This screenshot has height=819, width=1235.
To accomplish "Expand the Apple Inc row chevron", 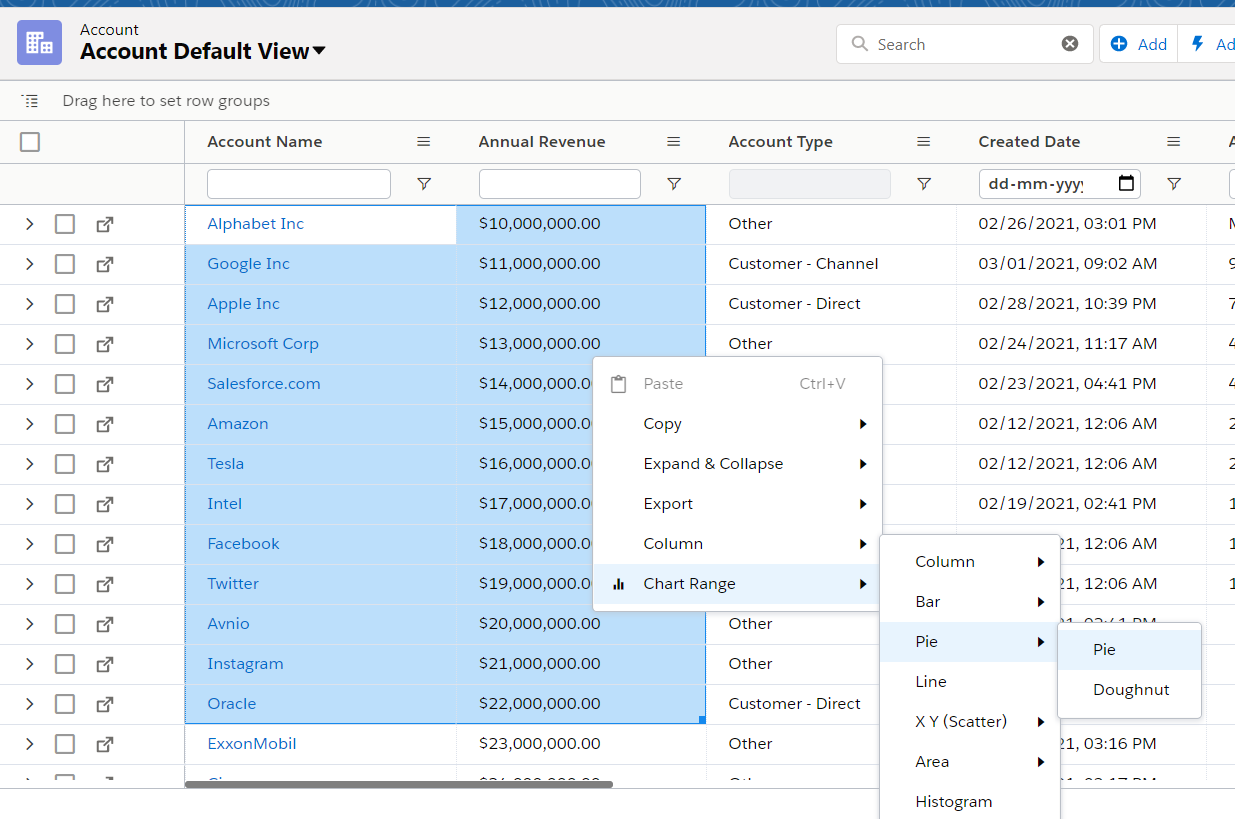I will point(29,304).
